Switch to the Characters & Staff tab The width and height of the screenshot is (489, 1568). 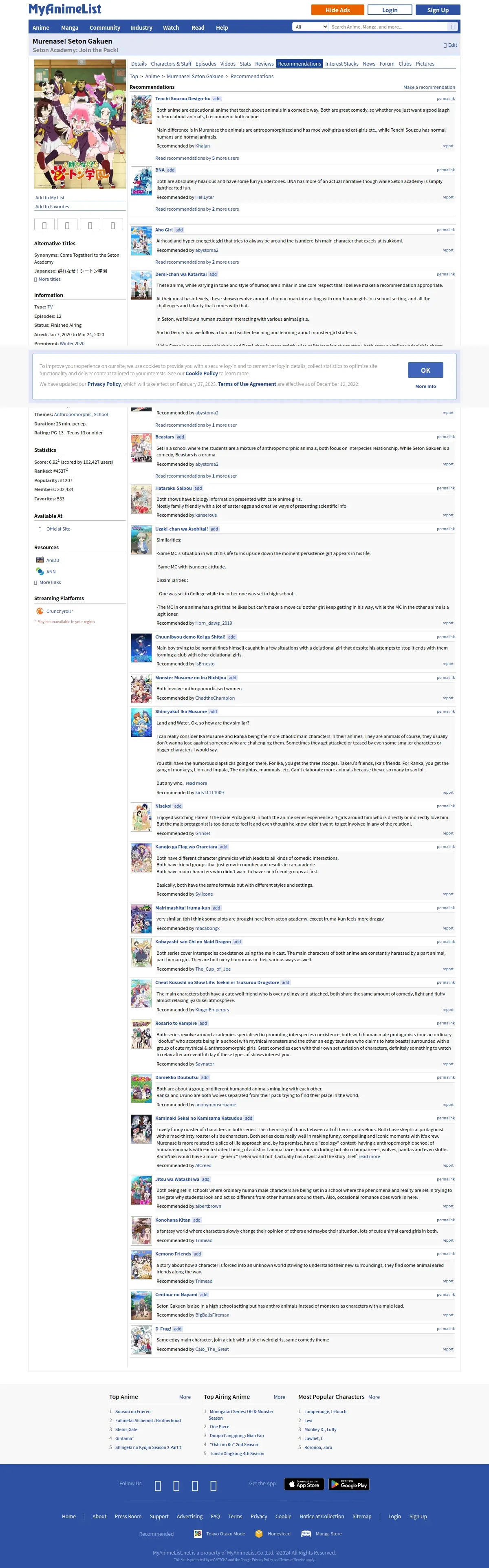(171, 64)
